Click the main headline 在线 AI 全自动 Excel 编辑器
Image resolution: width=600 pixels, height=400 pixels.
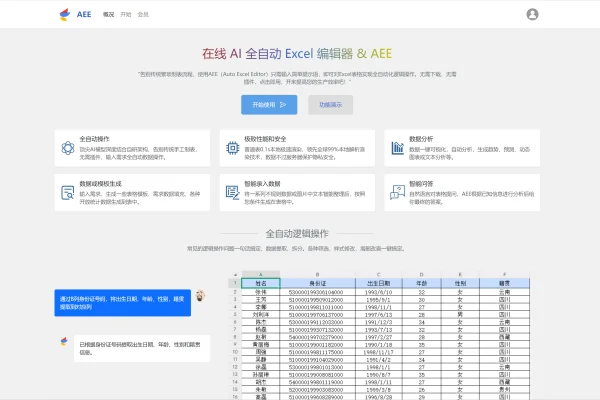(297, 54)
